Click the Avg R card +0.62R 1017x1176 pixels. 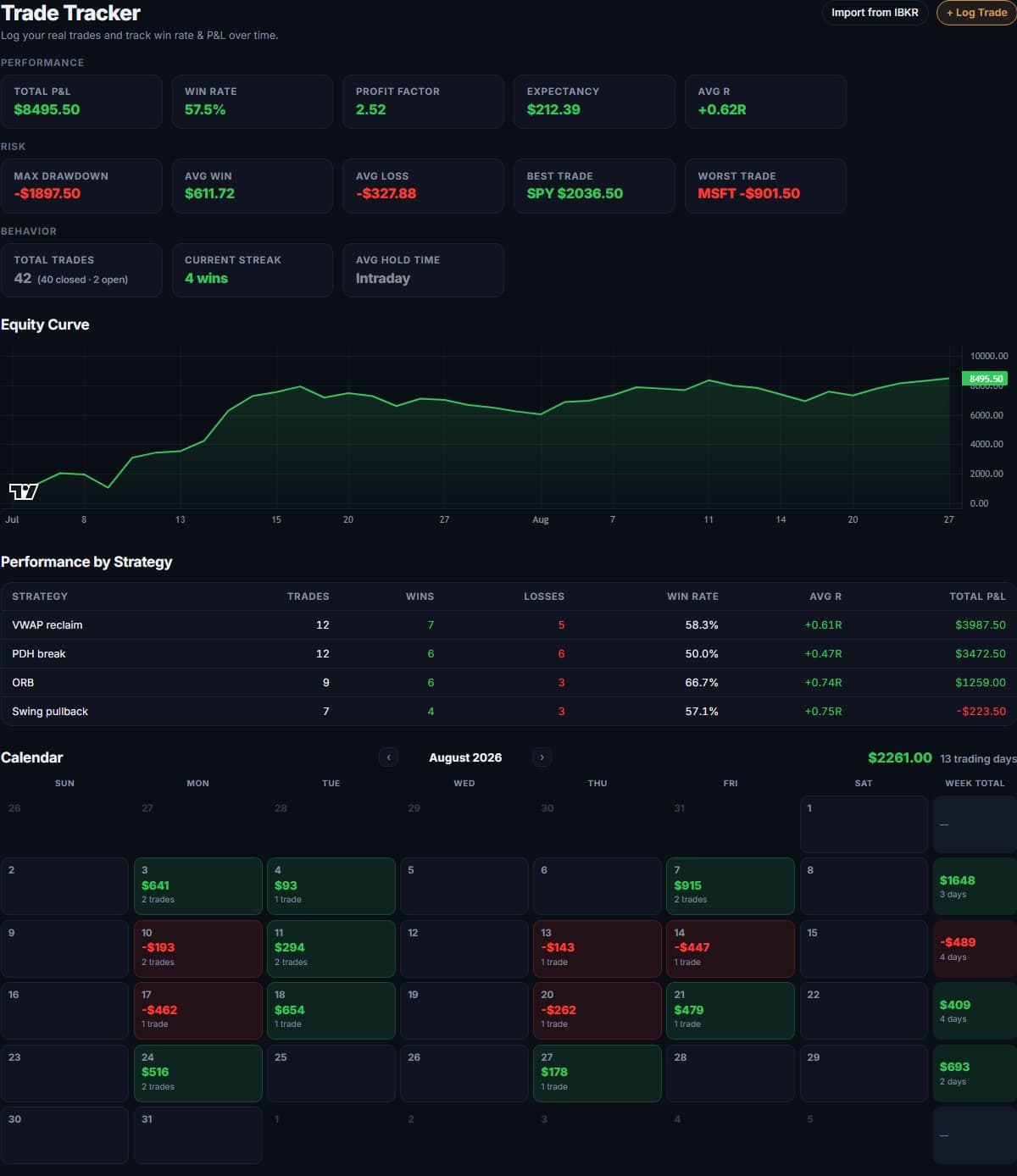tap(766, 102)
